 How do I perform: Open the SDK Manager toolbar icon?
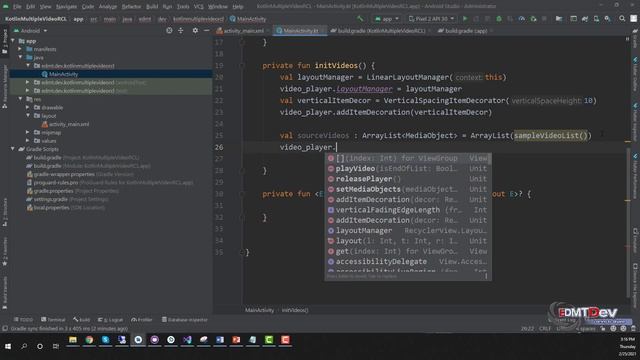click(608, 19)
